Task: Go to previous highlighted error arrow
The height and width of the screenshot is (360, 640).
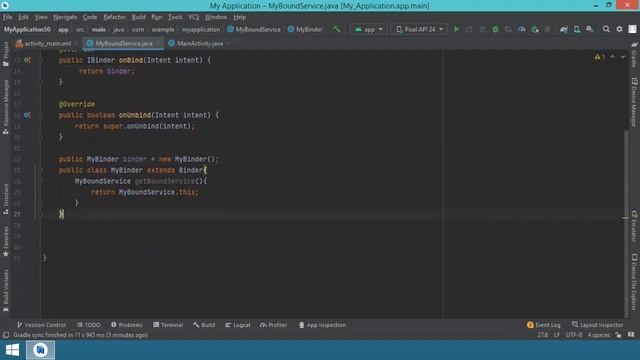Action: tap(613, 57)
